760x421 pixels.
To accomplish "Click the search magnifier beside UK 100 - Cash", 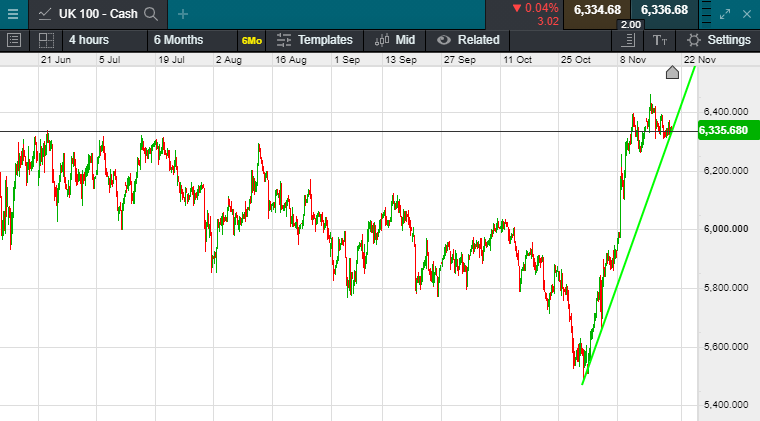I will (151, 13).
